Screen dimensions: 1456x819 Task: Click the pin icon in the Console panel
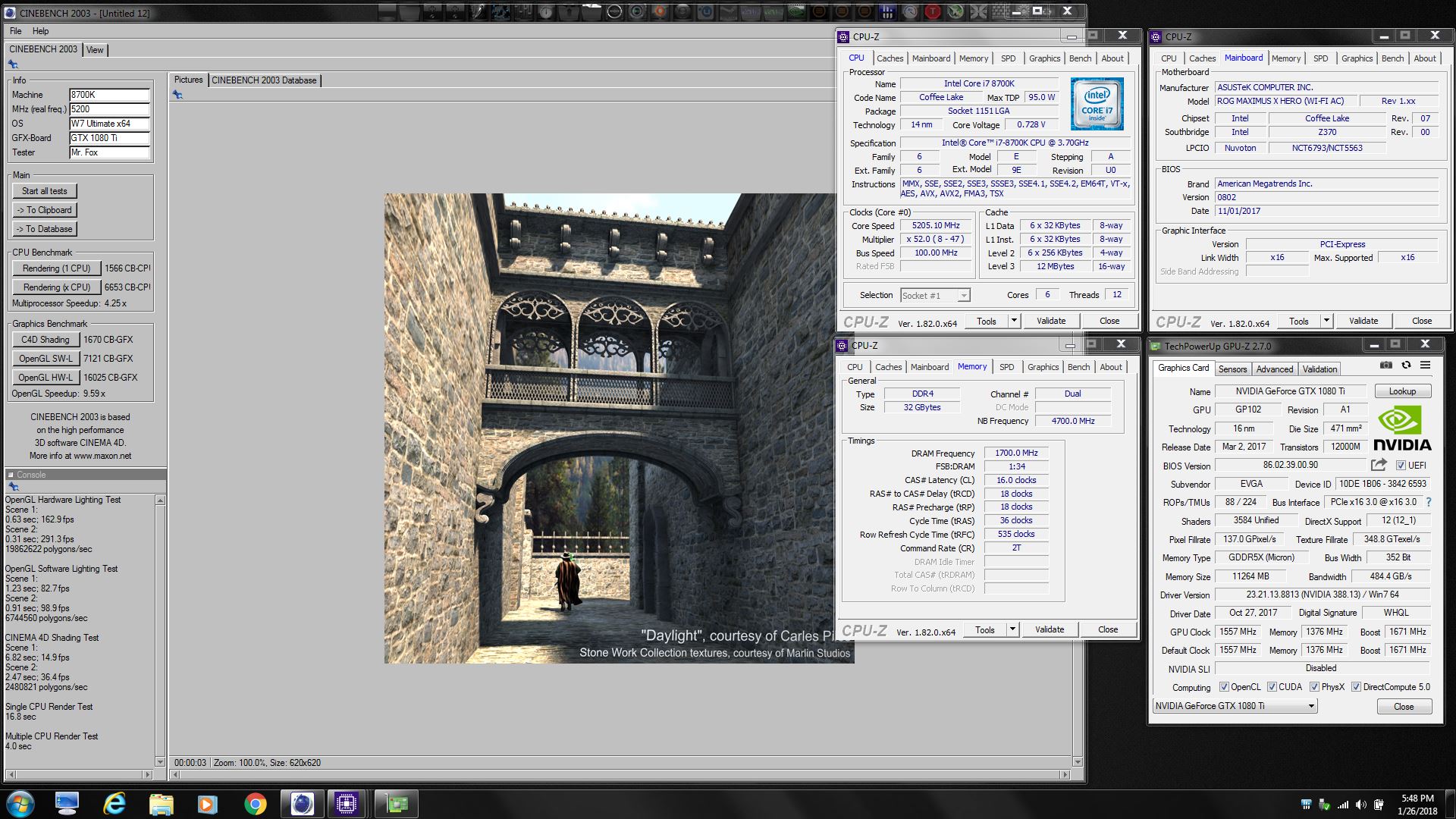[13, 487]
